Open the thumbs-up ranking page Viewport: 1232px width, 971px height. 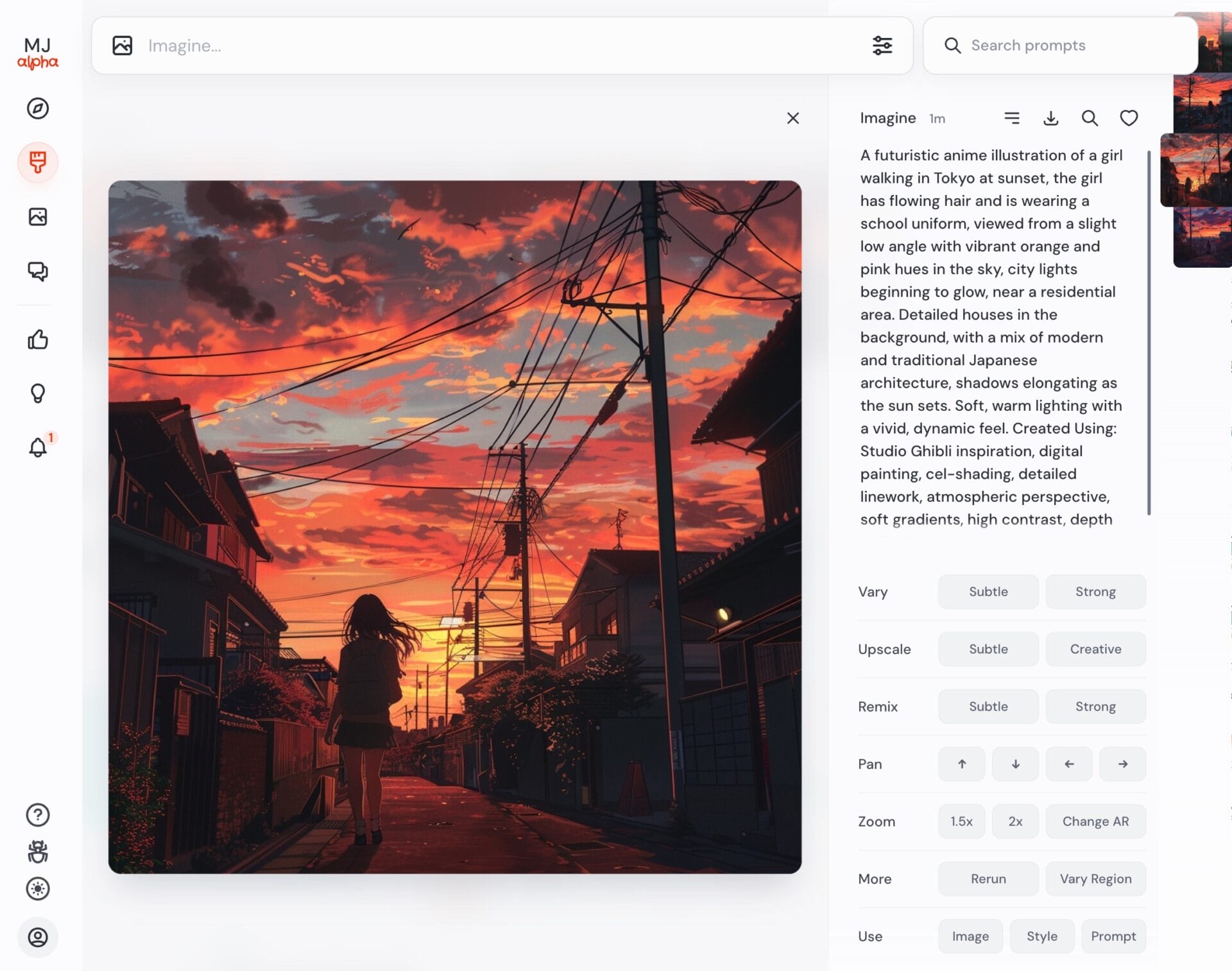click(x=38, y=339)
